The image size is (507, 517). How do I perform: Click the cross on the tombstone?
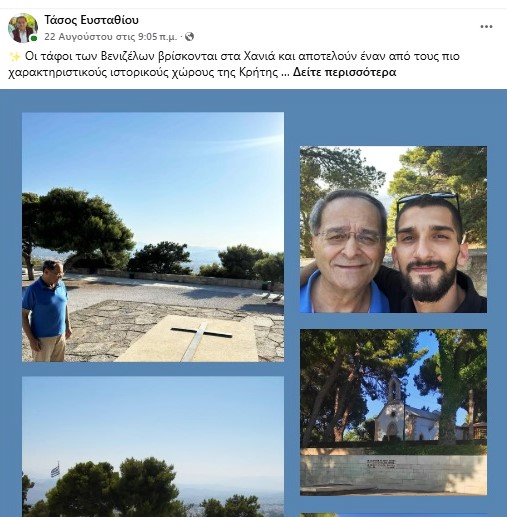(x=201, y=340)
